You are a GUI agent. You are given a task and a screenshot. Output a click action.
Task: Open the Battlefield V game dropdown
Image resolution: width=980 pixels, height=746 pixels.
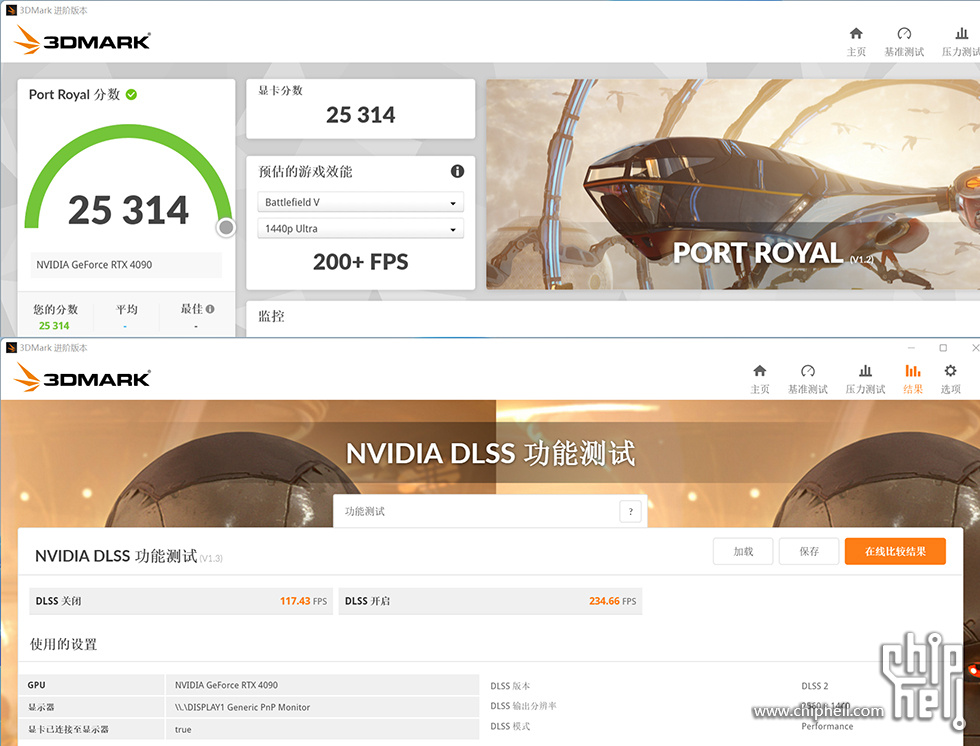point(361,202)
